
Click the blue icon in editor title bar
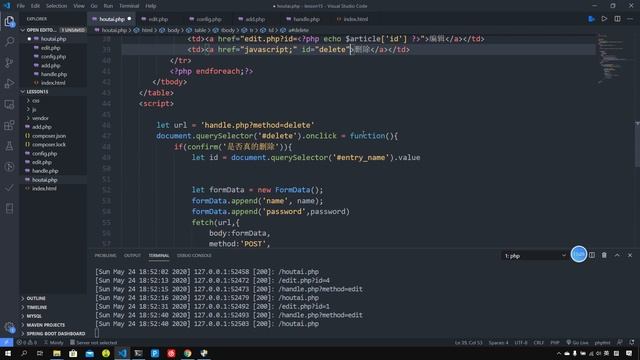(591, 19)
